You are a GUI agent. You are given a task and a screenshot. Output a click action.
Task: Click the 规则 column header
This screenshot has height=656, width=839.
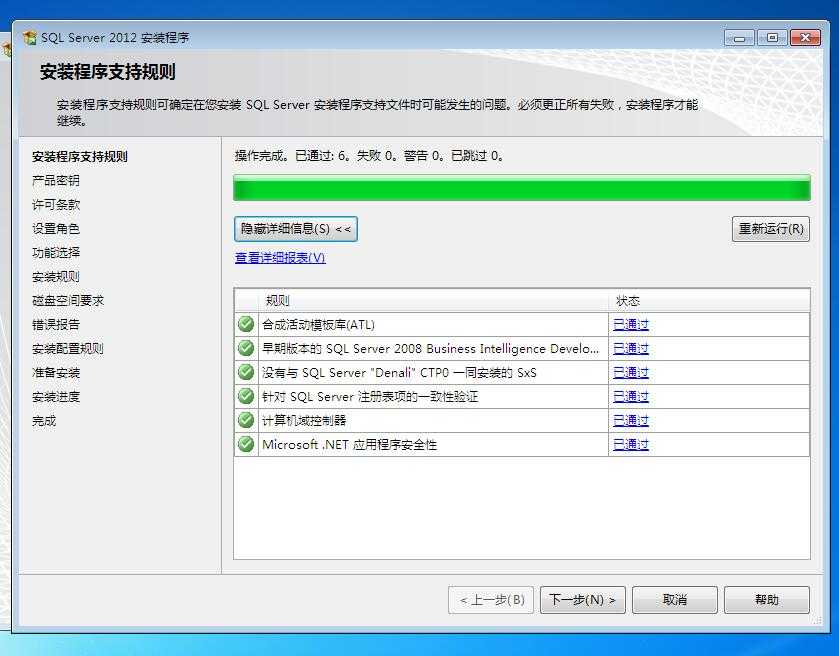433,301
